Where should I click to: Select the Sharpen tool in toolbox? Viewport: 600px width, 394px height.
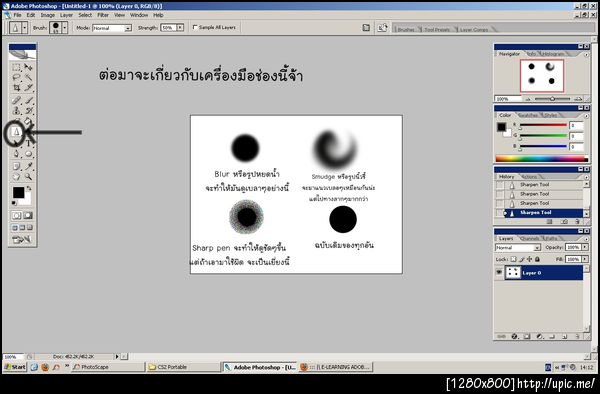click(16, 132)
